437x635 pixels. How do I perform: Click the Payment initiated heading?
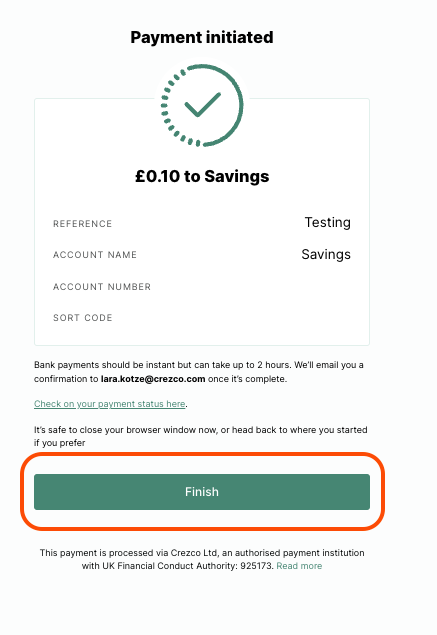click(202, 37)
